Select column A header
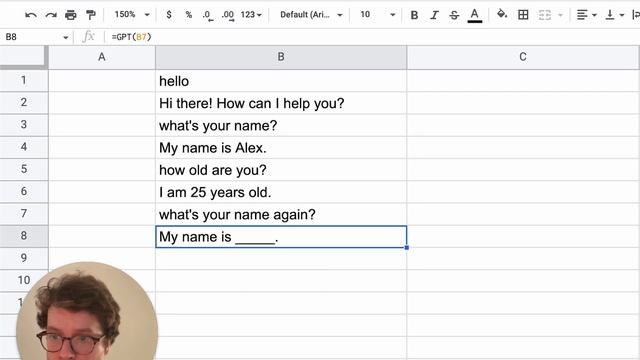This screenshot has width=640, height=360. click(102, 57)
